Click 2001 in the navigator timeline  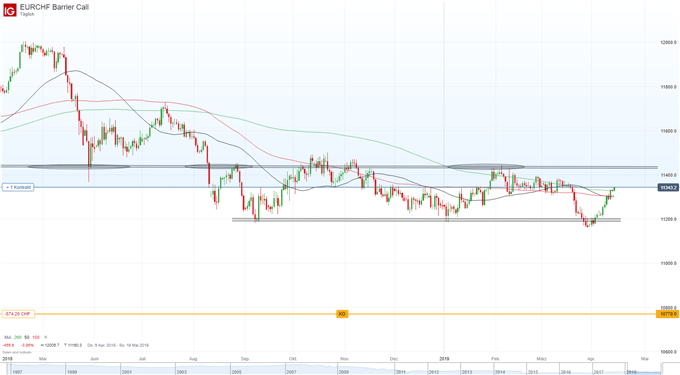127,372
